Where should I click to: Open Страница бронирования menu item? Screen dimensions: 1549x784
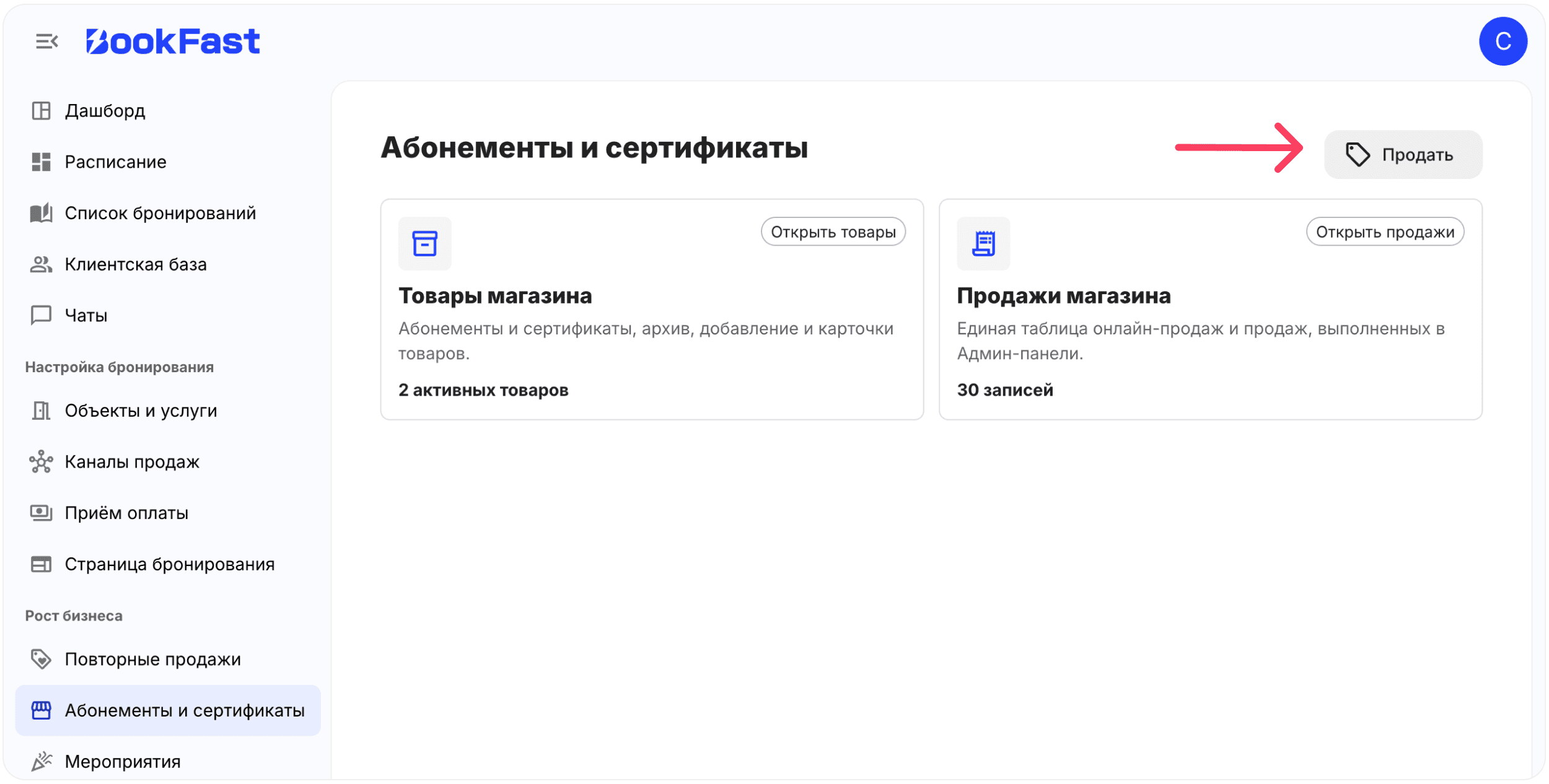tap(168, 564)
